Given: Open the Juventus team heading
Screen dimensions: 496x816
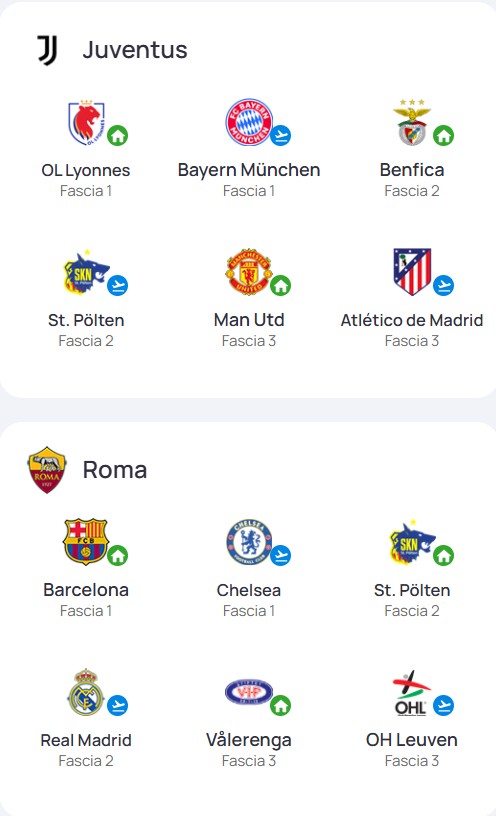Looking at the screenshot, I should point(135,50).
